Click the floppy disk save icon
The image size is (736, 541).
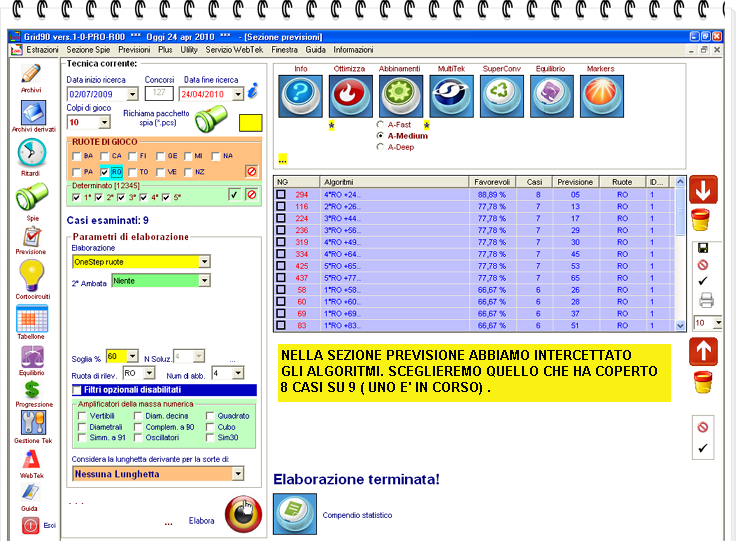[x=703, y=248]
